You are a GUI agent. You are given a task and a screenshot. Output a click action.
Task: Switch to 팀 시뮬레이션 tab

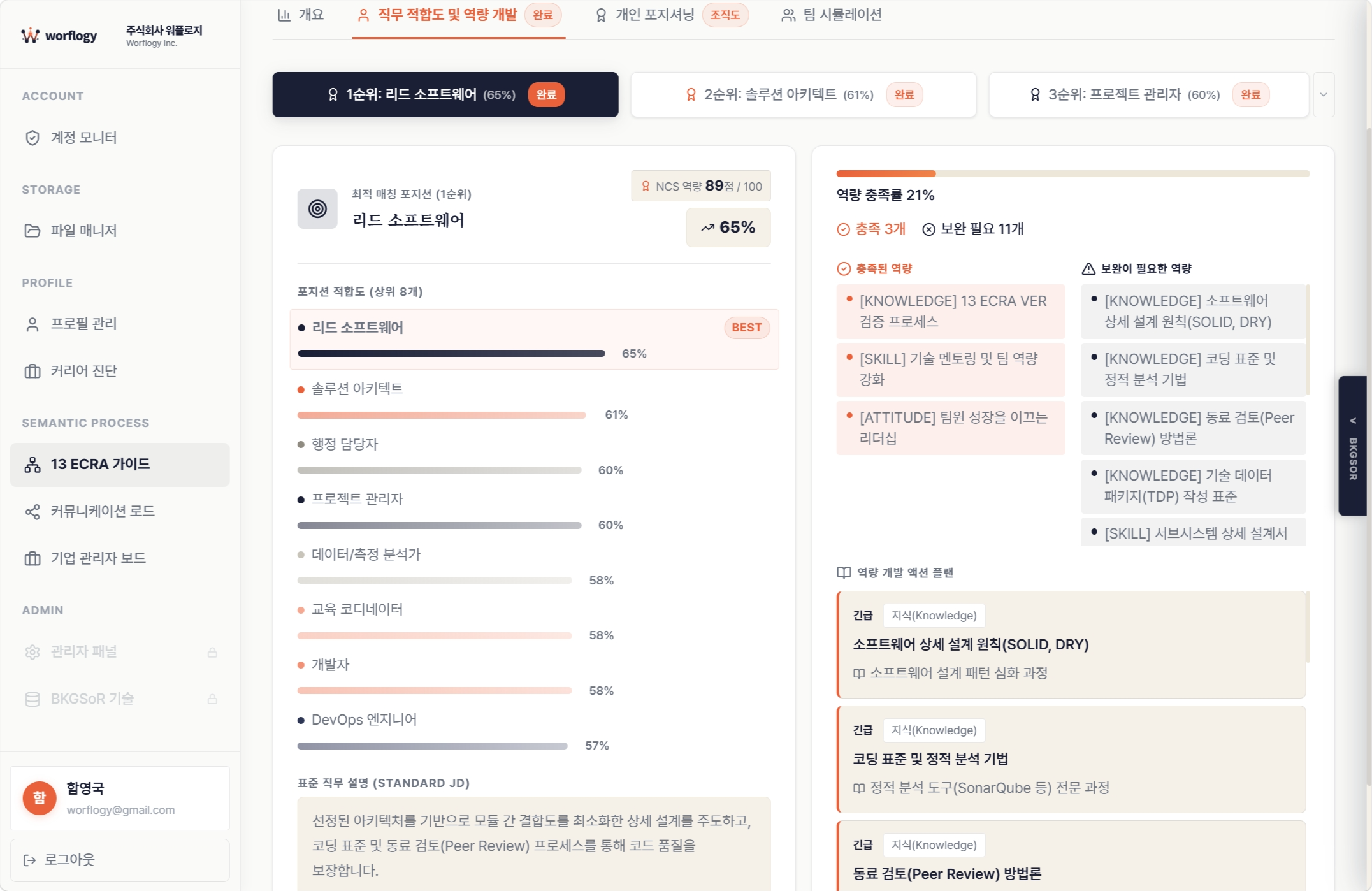832,15
